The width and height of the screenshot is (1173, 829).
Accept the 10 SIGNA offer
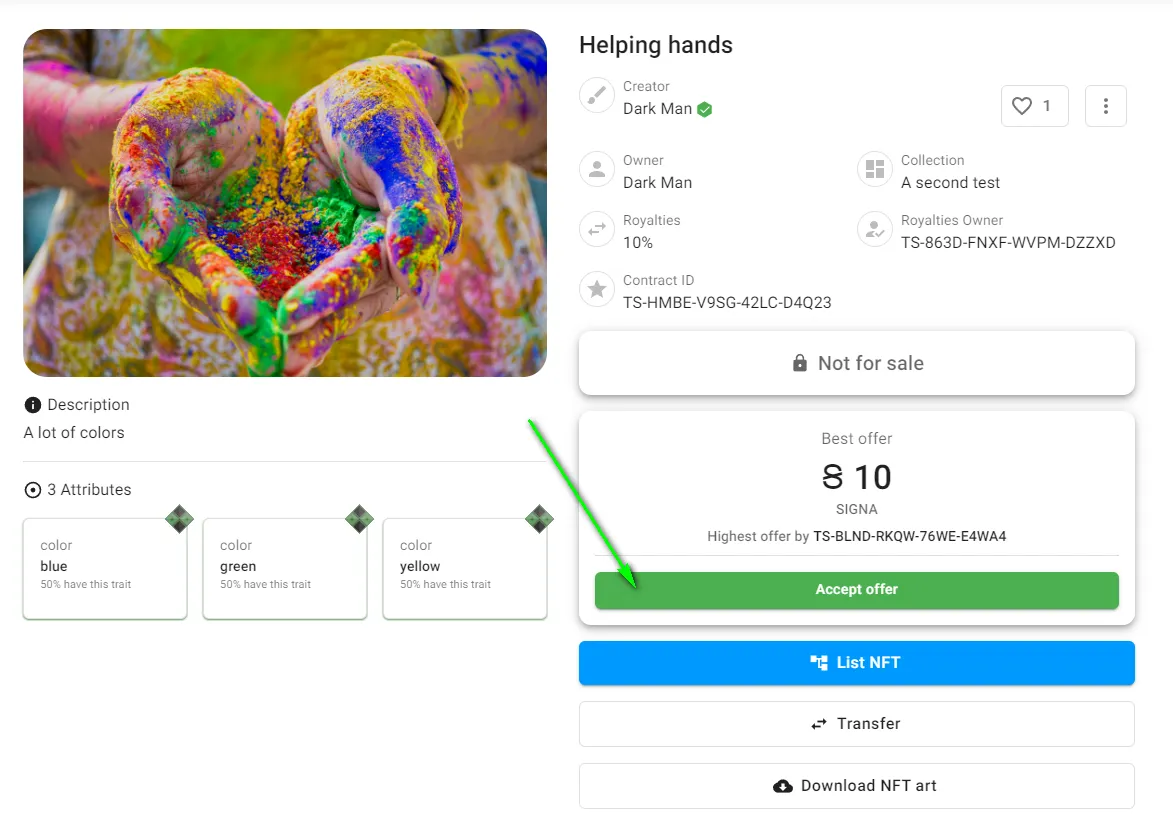point(857,590)
